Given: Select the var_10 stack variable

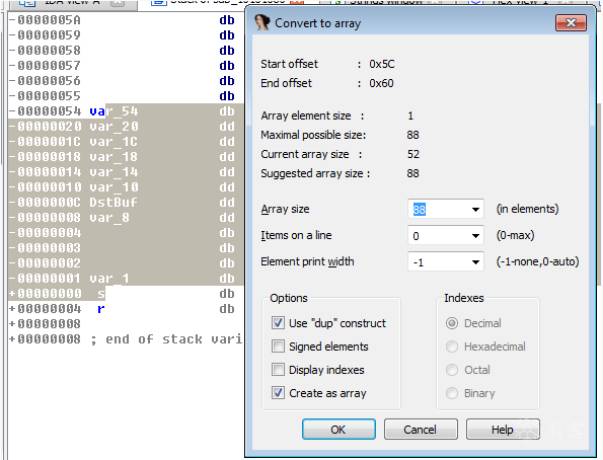Looking at the screenshot, I should pyautogui.click(x=113, y=187).
